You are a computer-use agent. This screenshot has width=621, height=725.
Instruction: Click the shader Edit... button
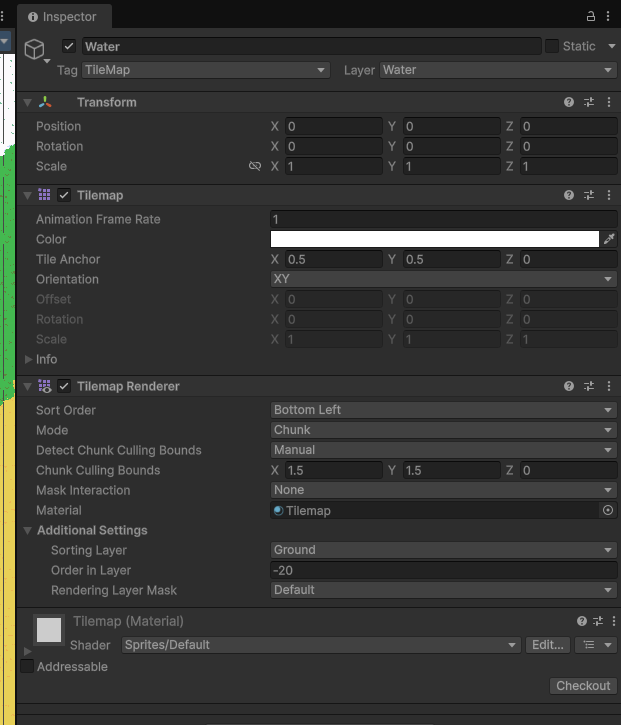[x=548, y=645]
